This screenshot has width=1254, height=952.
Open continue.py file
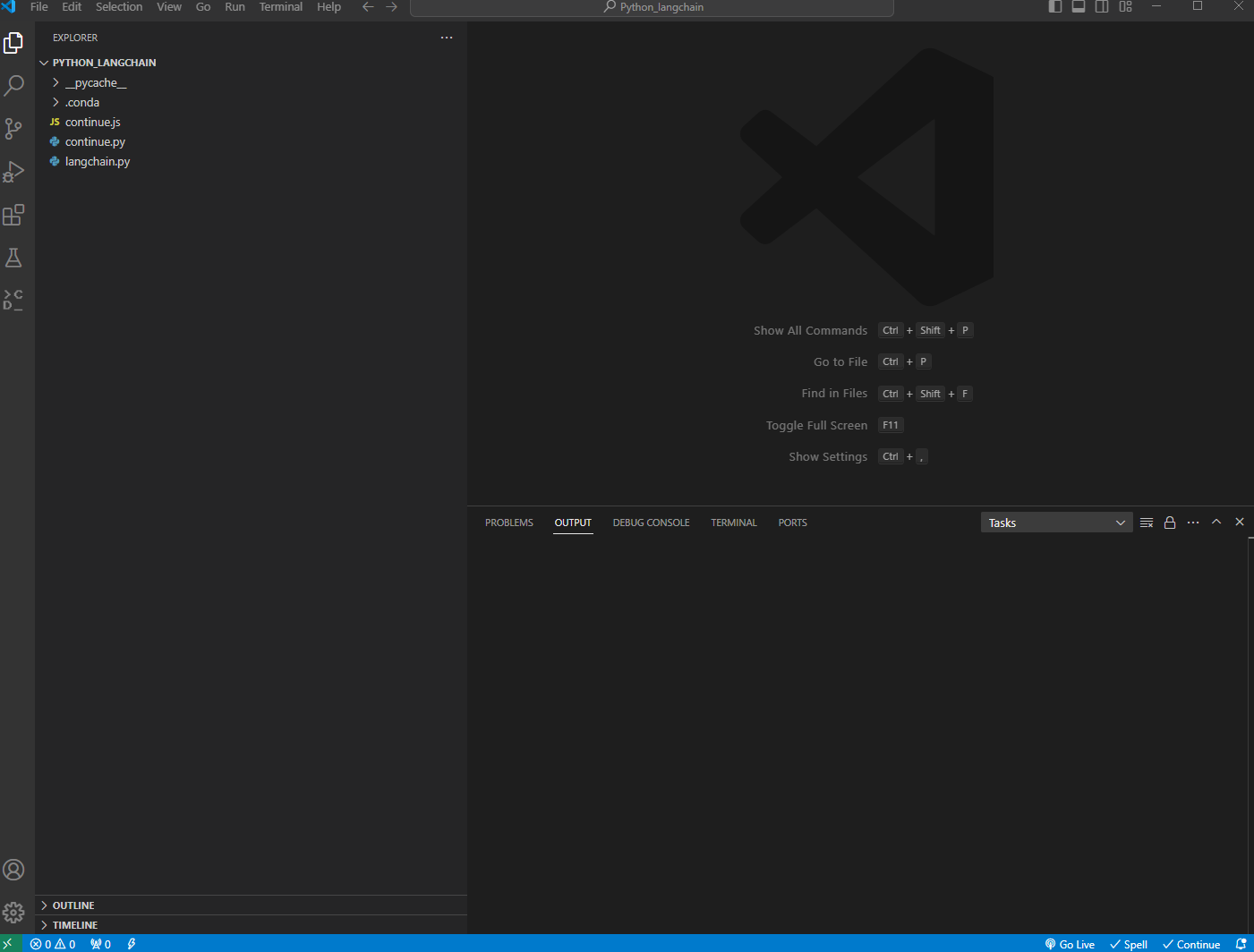click(251, 141)
